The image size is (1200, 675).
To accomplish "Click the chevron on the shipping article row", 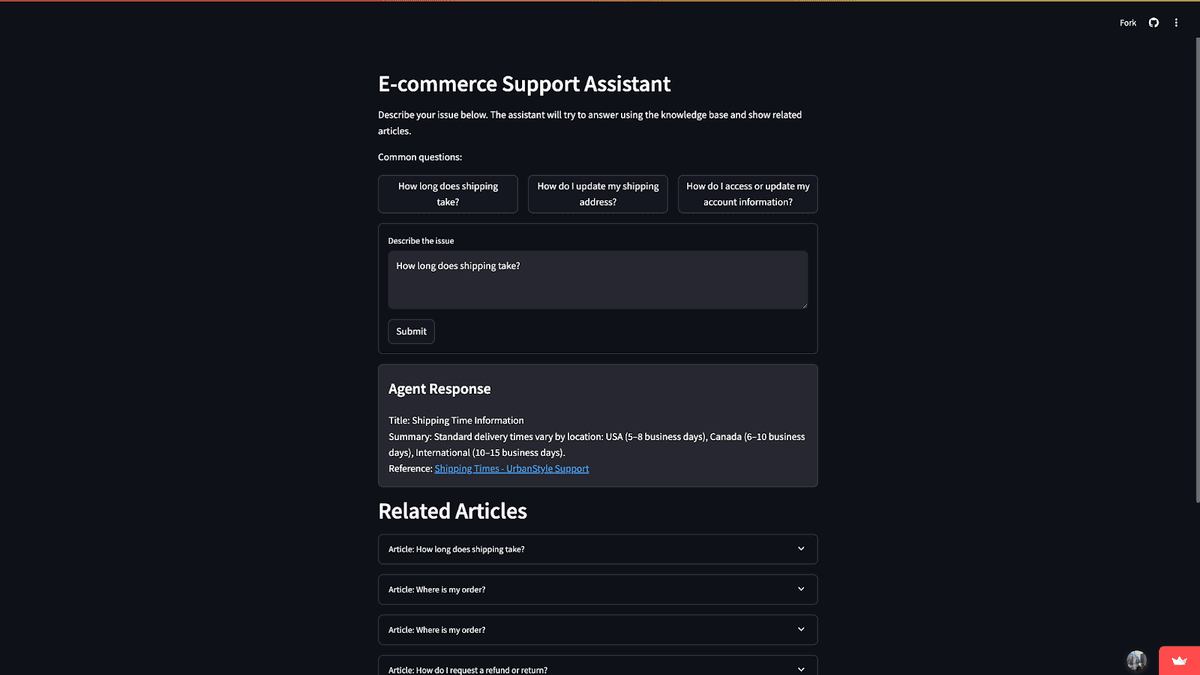I will [x=801, y=549].
